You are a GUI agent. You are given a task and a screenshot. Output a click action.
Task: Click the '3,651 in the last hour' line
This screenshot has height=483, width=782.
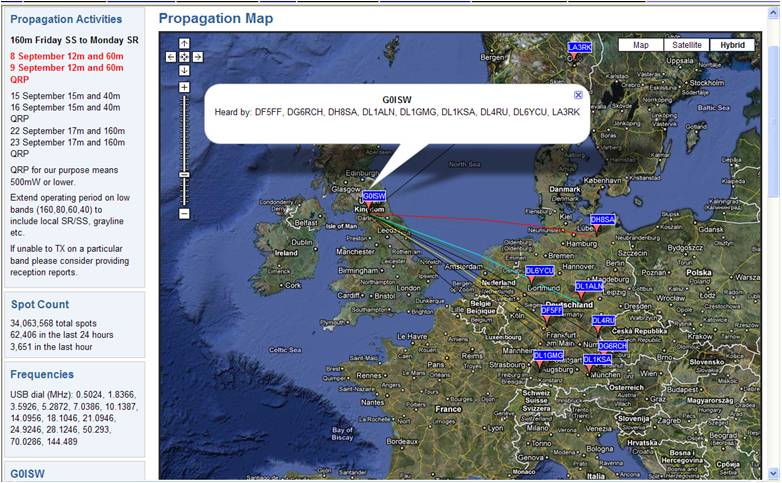coord(51,347)
